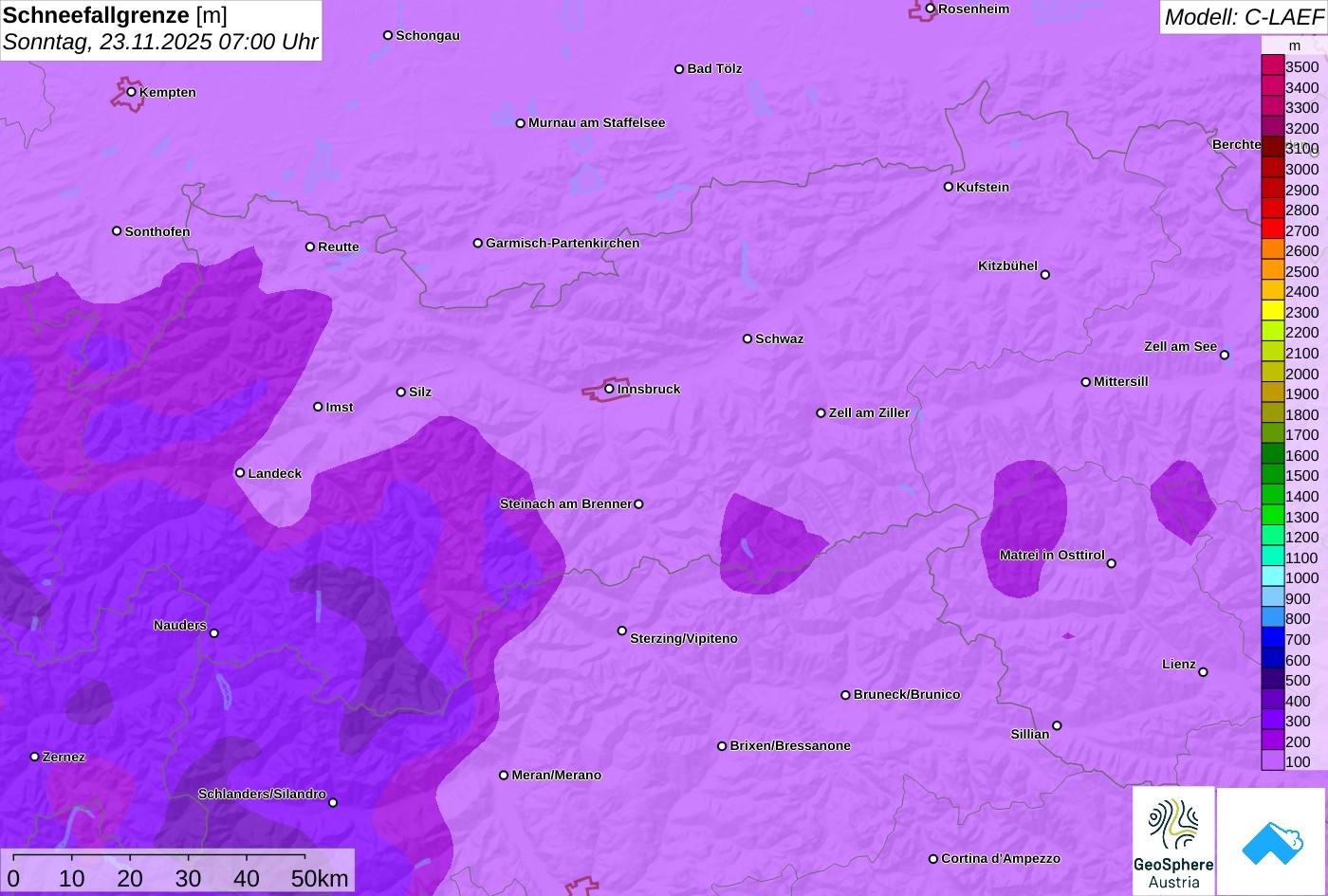Click the Garmisch-Partenkirchen label

click(x=563, y=243)
